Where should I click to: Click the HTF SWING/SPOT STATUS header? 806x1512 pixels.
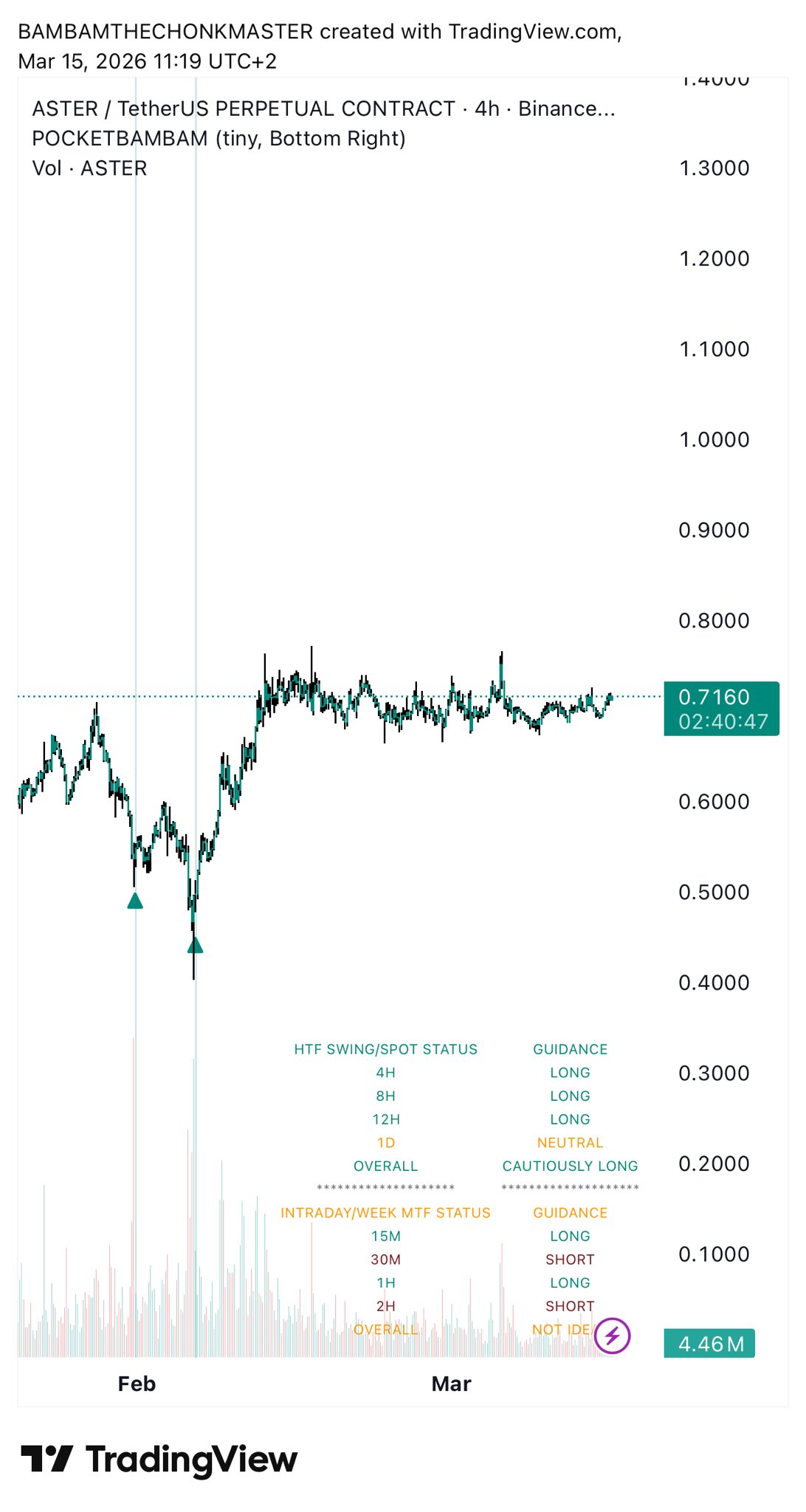(x=385, y=1049)
